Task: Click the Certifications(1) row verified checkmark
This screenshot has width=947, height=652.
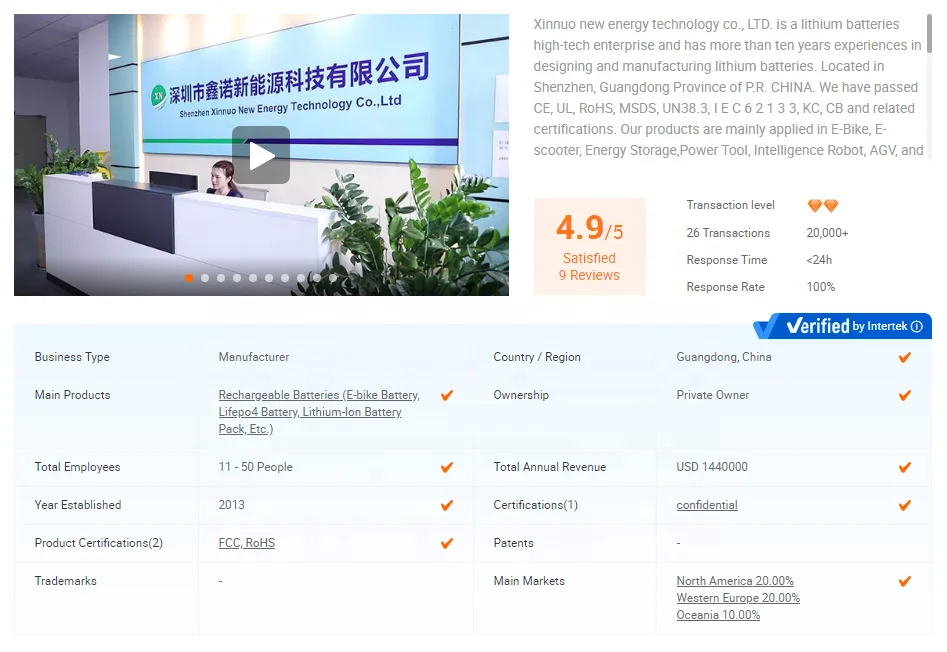Action: [x=905, y=505]
